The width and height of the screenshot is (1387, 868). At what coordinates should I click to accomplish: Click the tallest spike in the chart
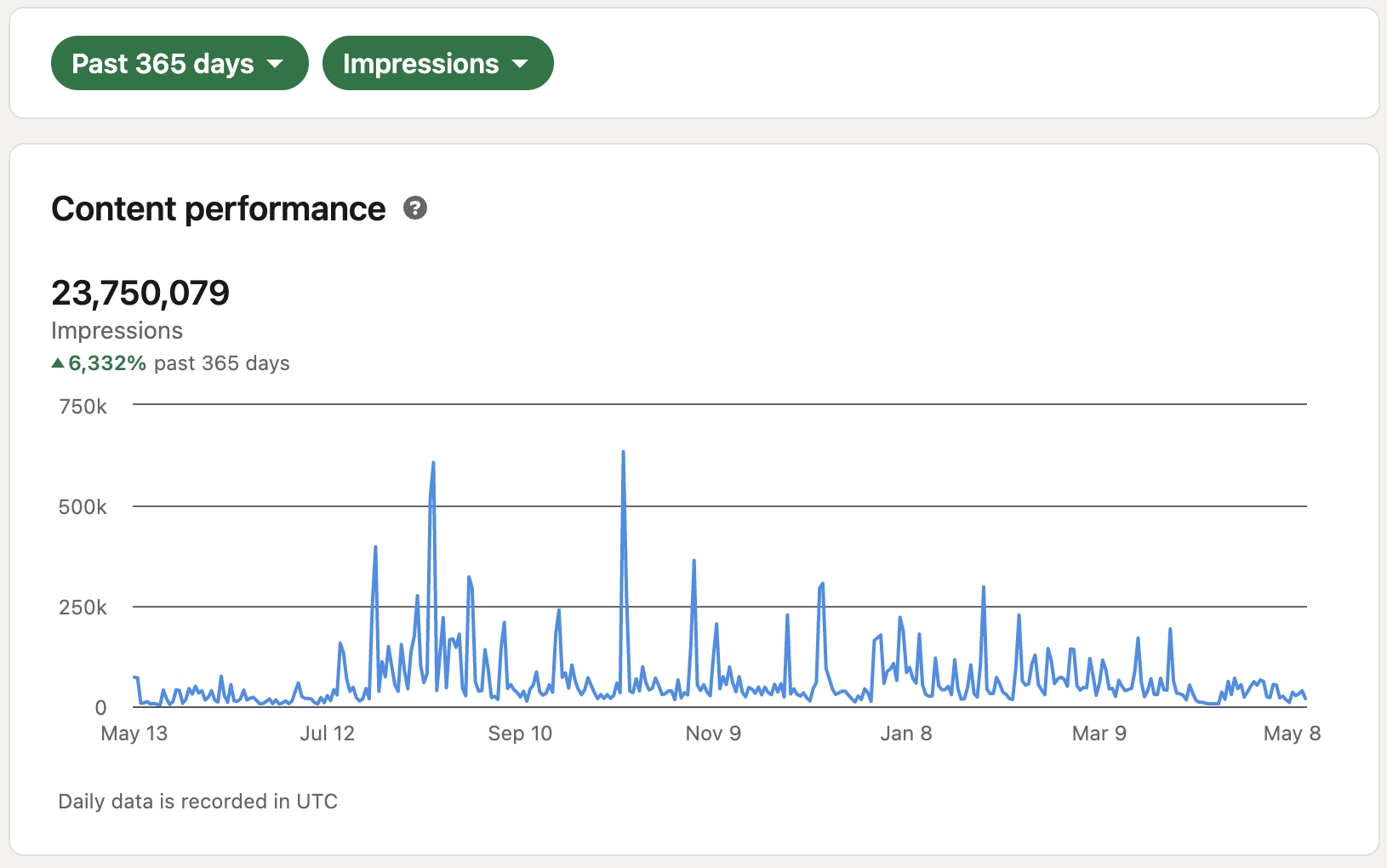pyautogui.click(x=624, y=454)
